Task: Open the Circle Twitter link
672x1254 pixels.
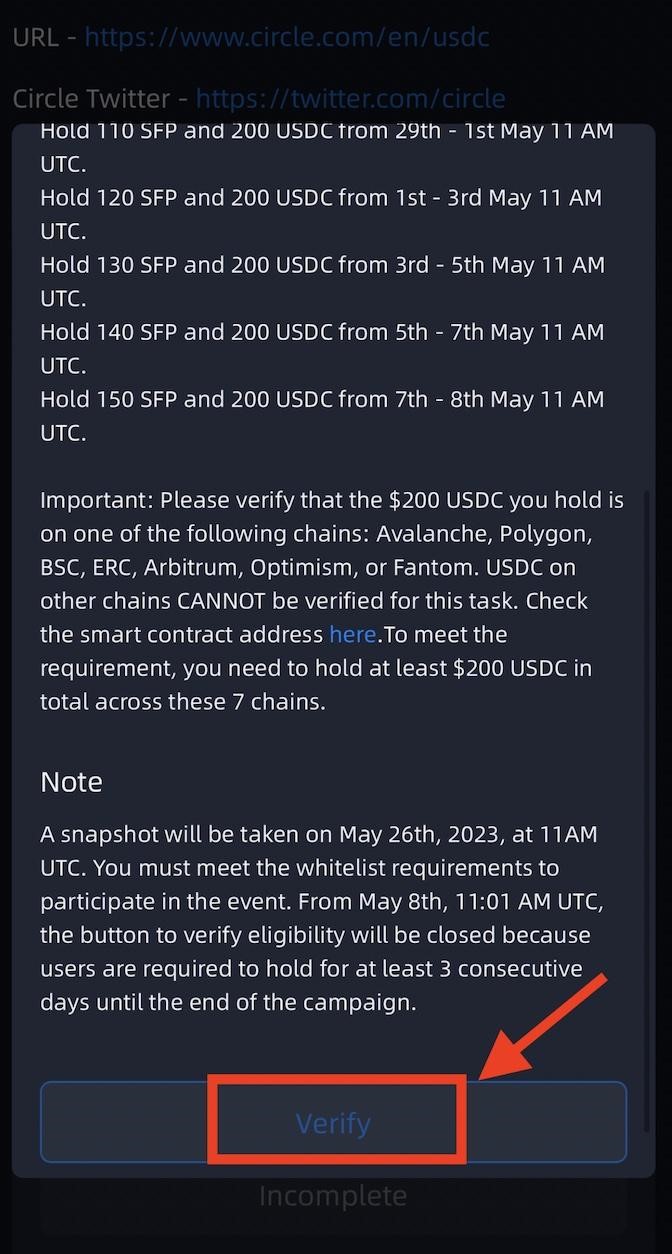Action: (x=350, y=98)
